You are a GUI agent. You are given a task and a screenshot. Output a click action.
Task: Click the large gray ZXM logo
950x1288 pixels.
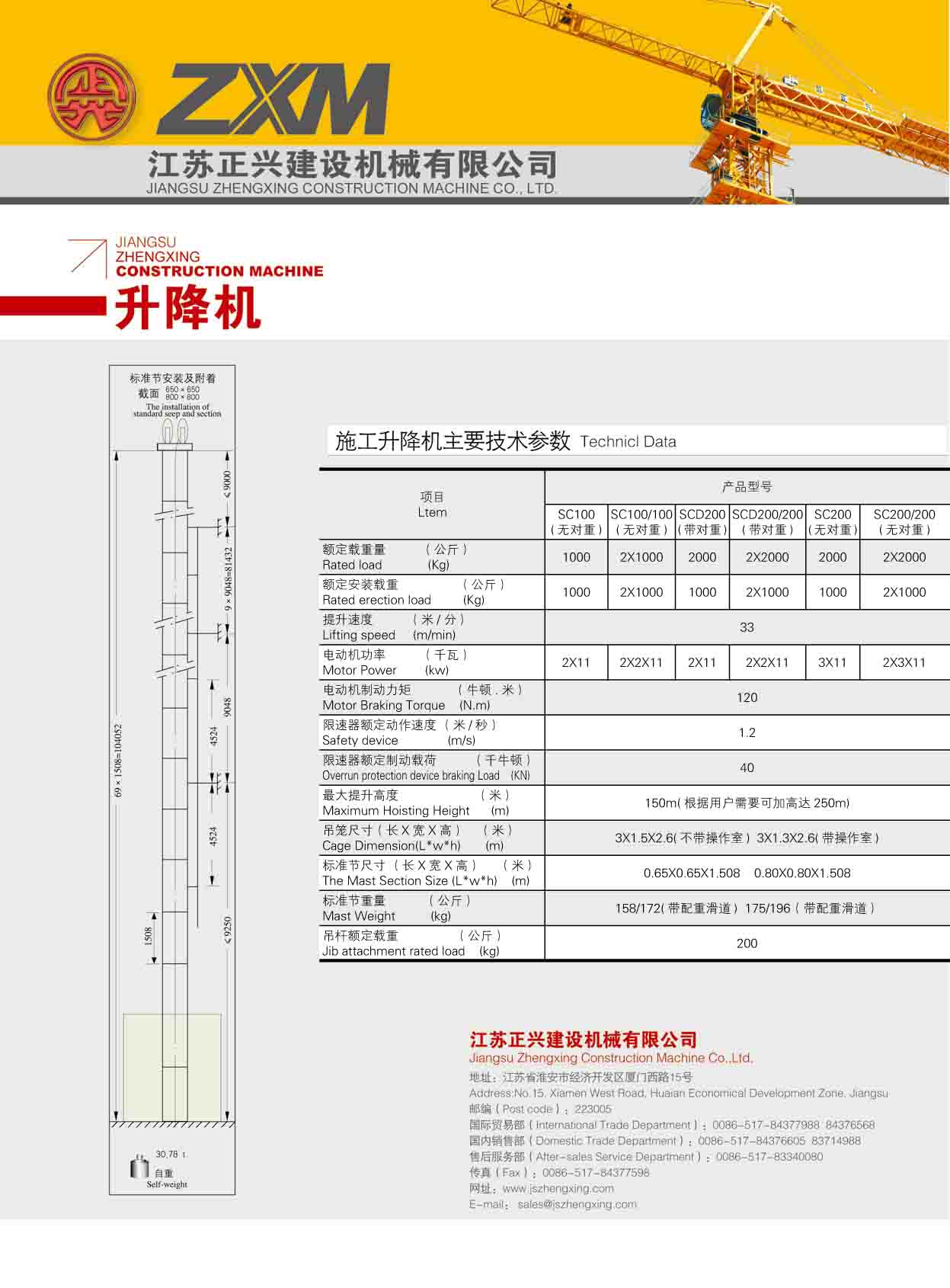273,99
